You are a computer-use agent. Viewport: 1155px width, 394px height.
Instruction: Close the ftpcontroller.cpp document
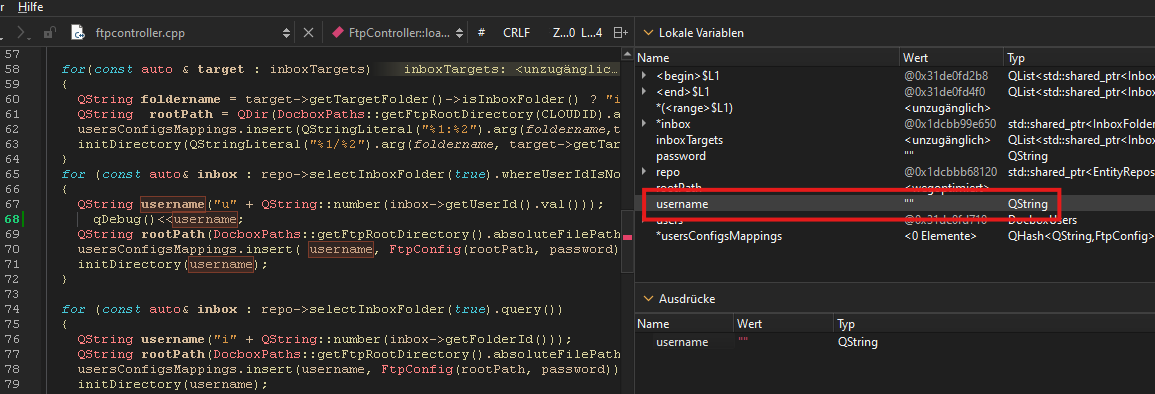coord(309,32)
